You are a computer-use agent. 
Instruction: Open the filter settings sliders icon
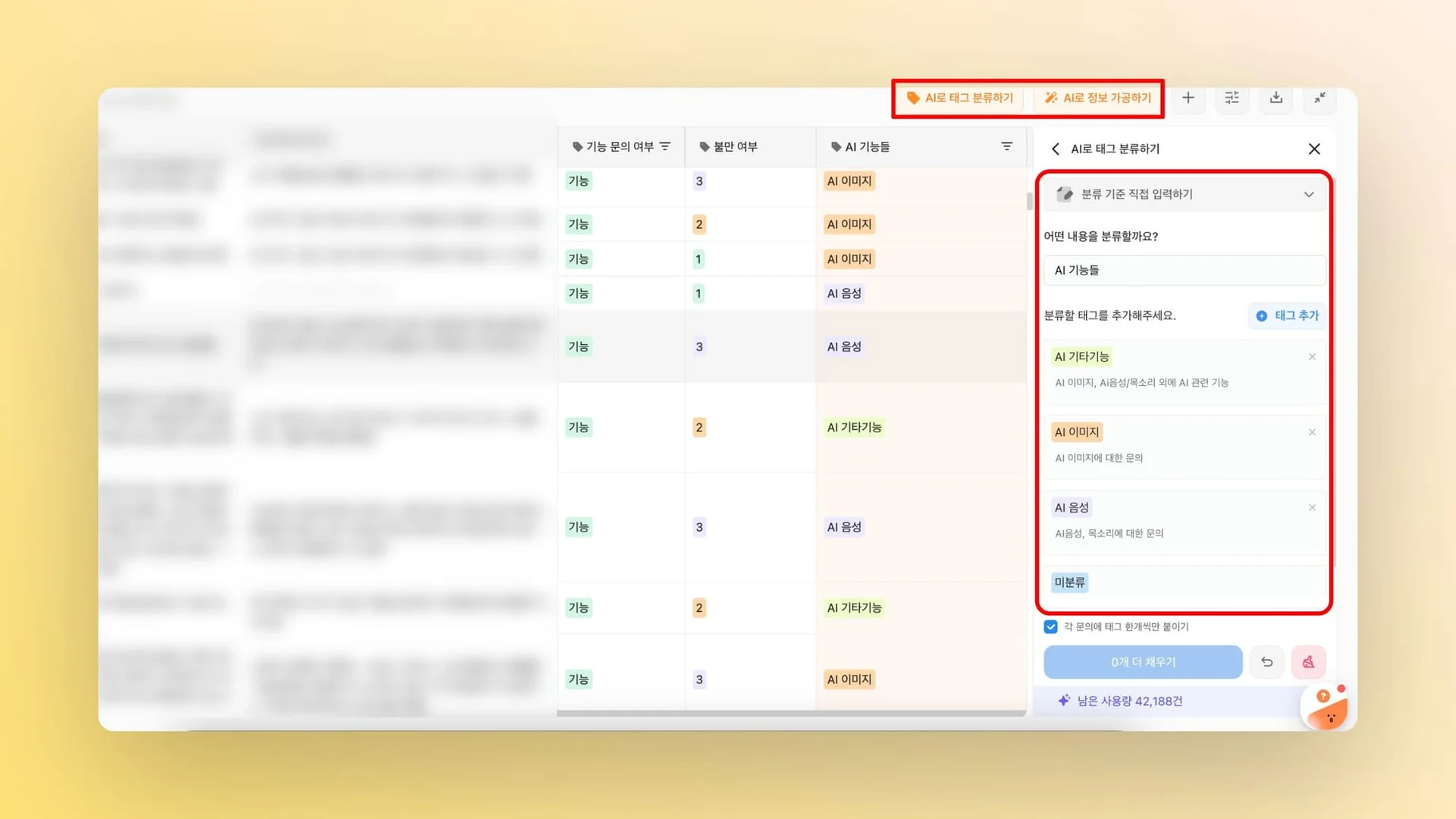pyautogui.click(x=1232, y=98)
